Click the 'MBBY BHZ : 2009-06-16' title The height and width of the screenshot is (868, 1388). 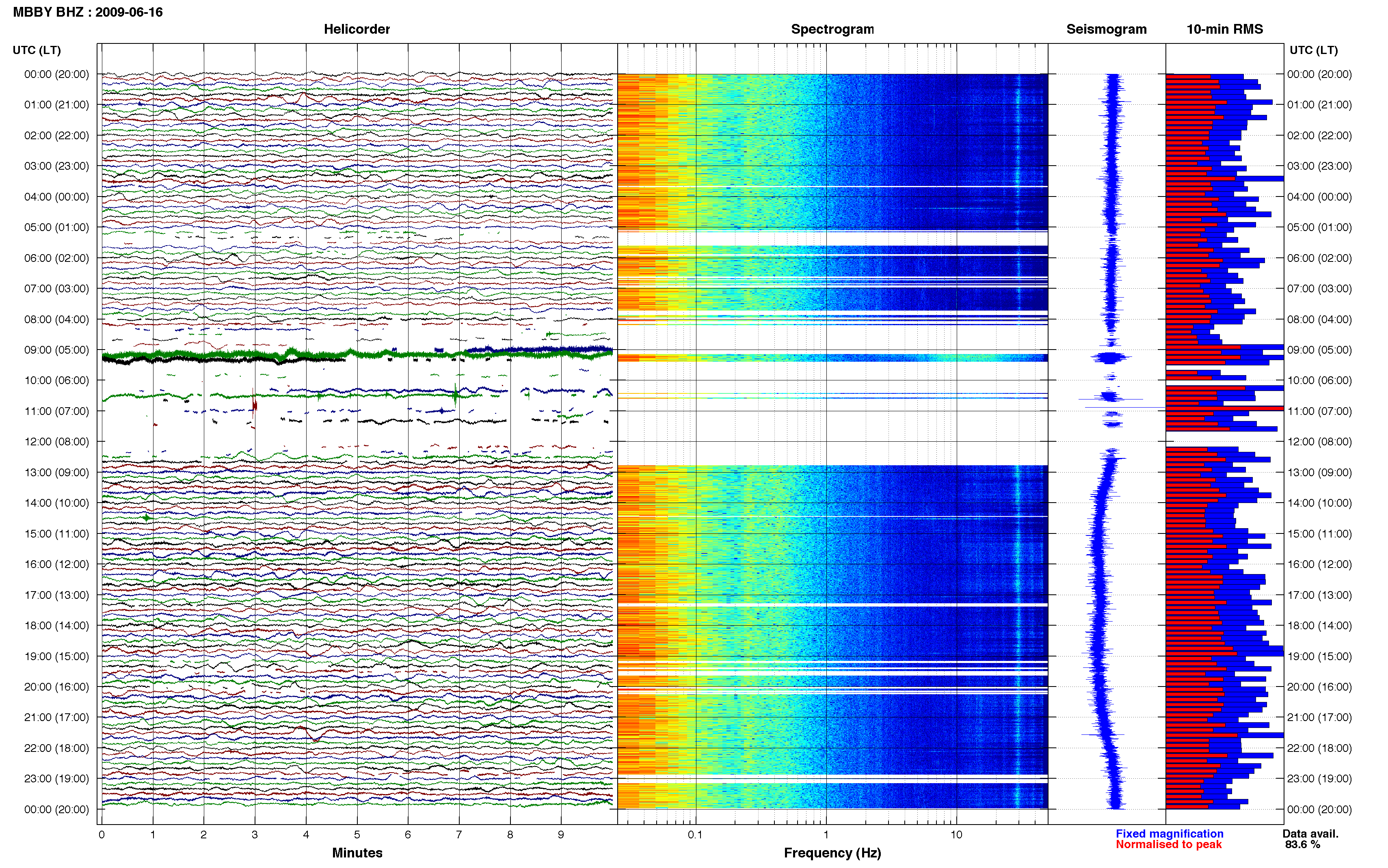(x=88, y=12)
